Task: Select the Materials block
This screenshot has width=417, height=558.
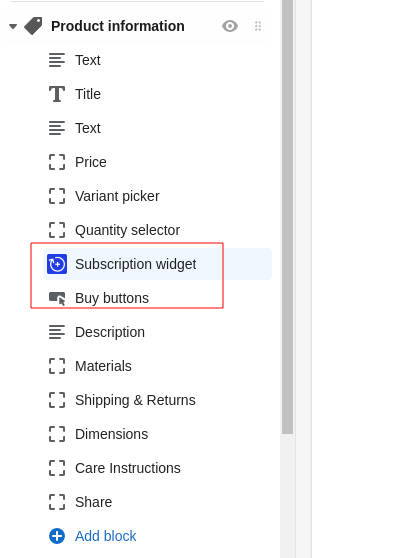Action: coord(157,366)
